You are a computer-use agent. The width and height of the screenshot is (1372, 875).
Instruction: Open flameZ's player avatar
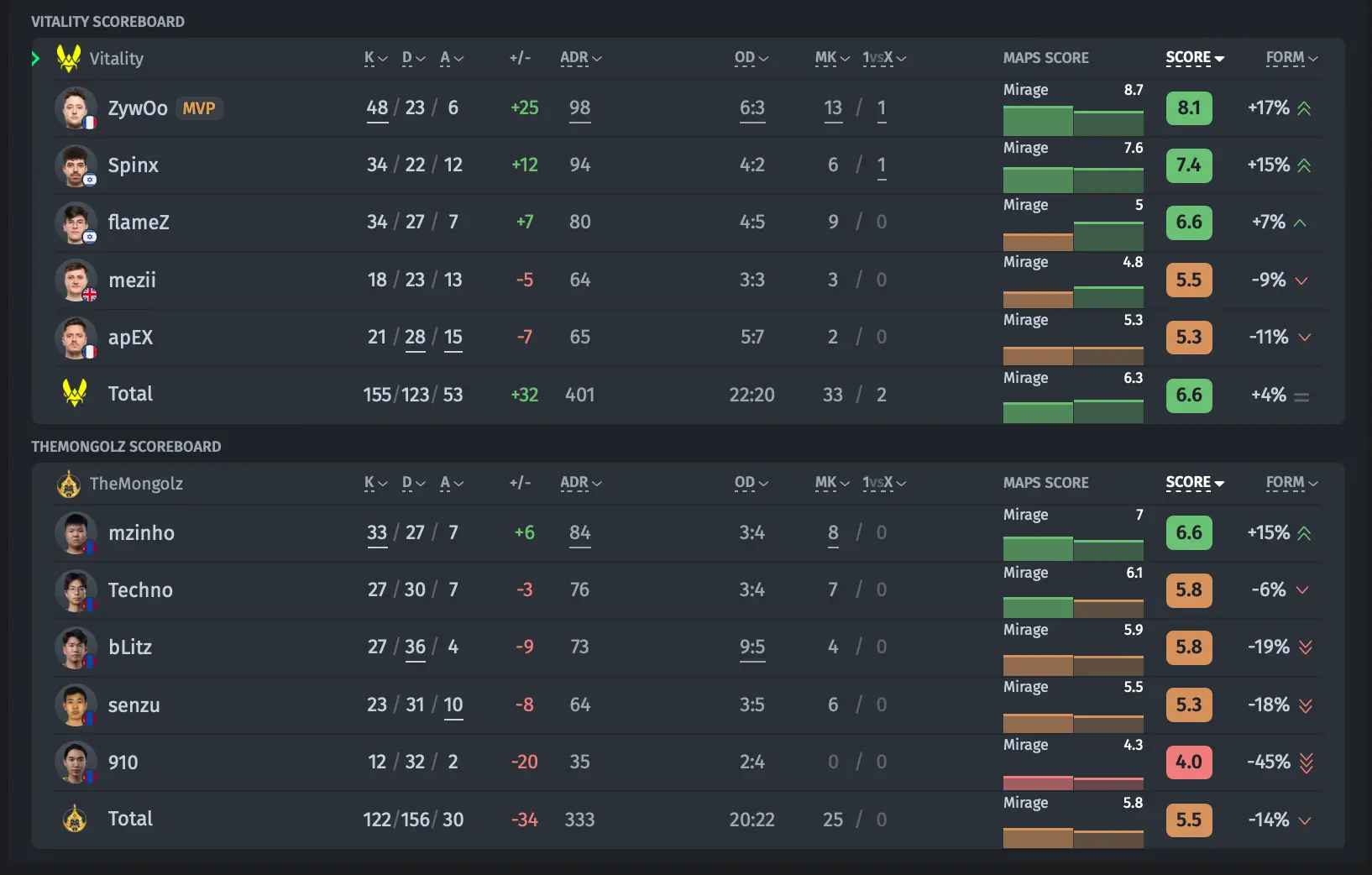[76, 223]
